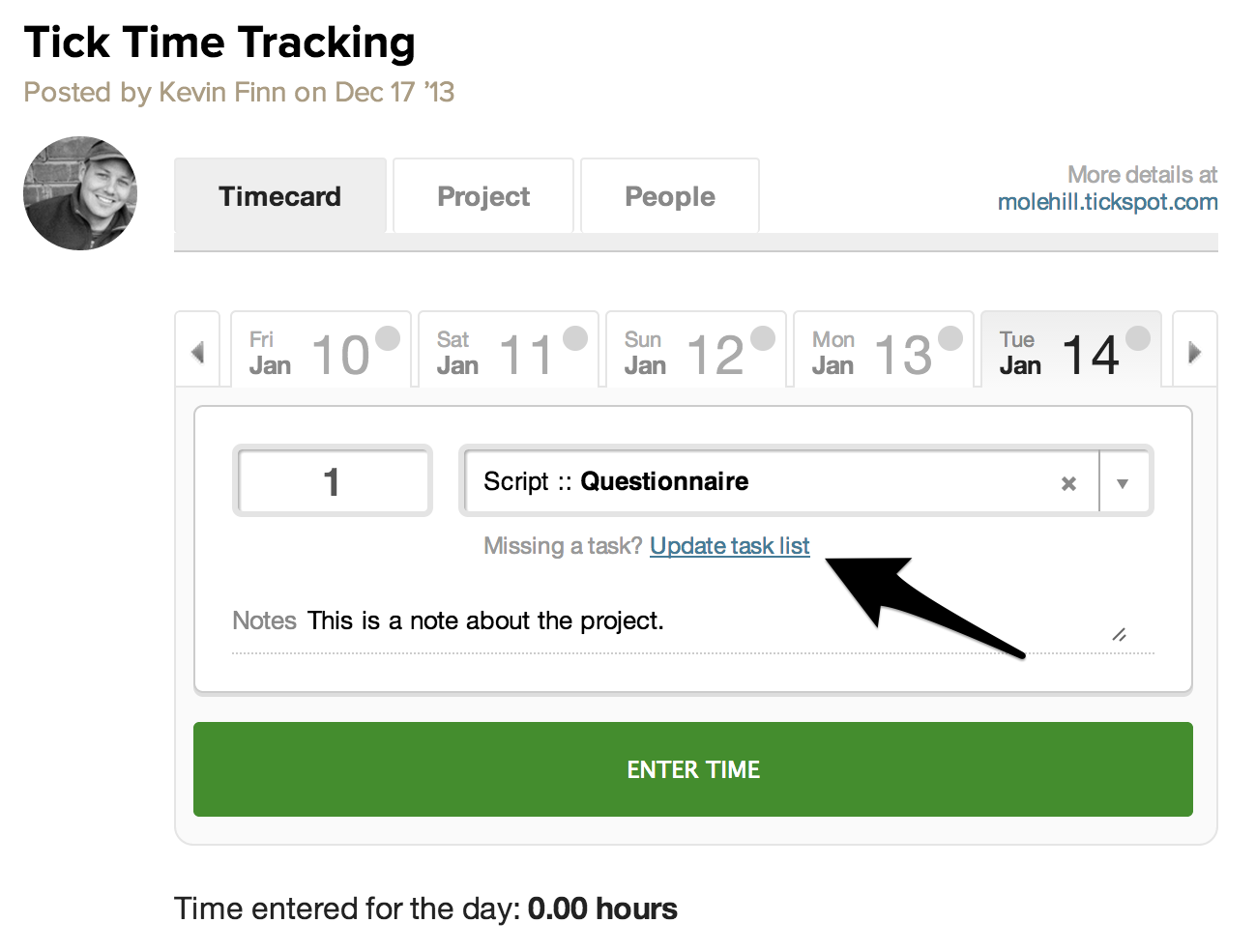Viewport: 1256px width, 952px height.
Task: Click the ENTER TIME button
Action: click(x=692, y=769)
